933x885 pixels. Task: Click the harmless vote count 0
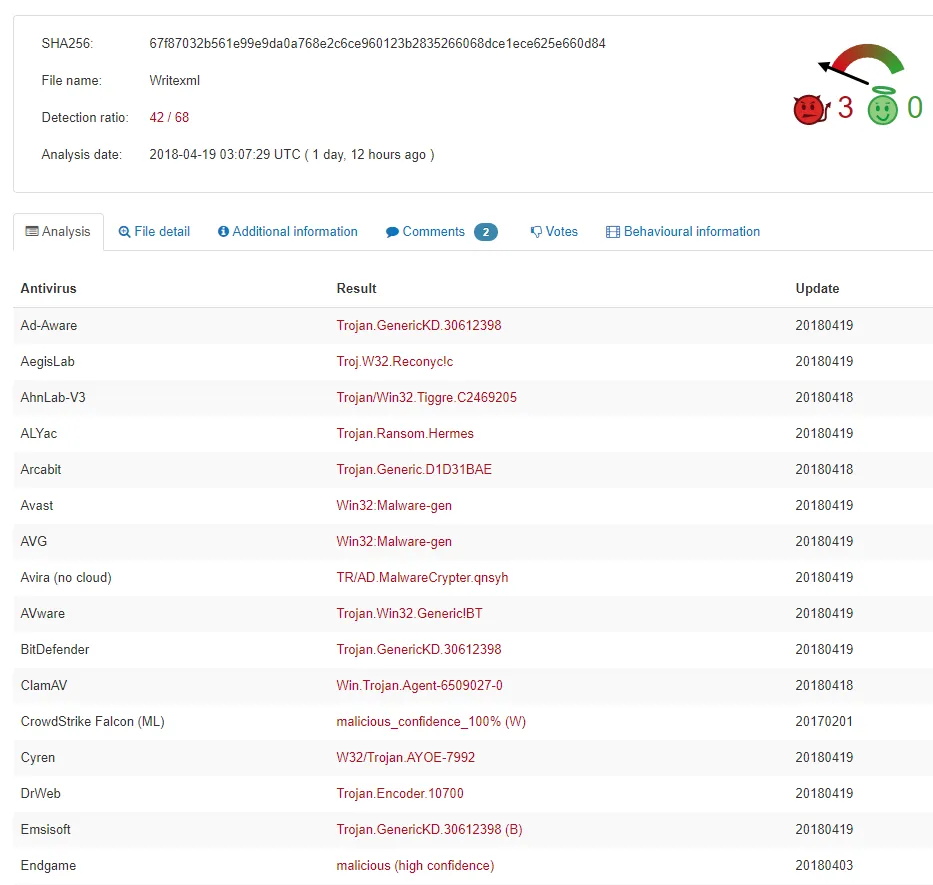coord(915,108)
